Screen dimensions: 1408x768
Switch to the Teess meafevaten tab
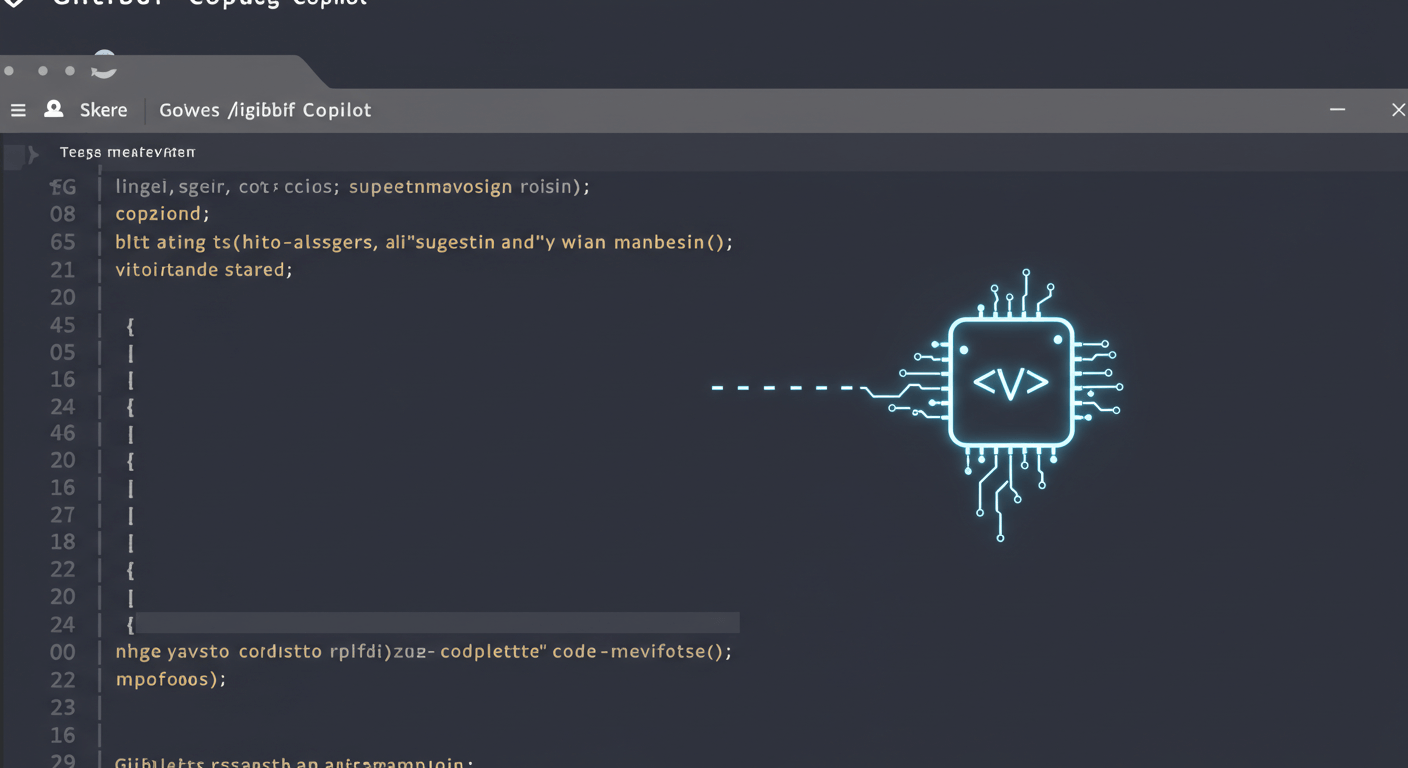pos(126,152)
